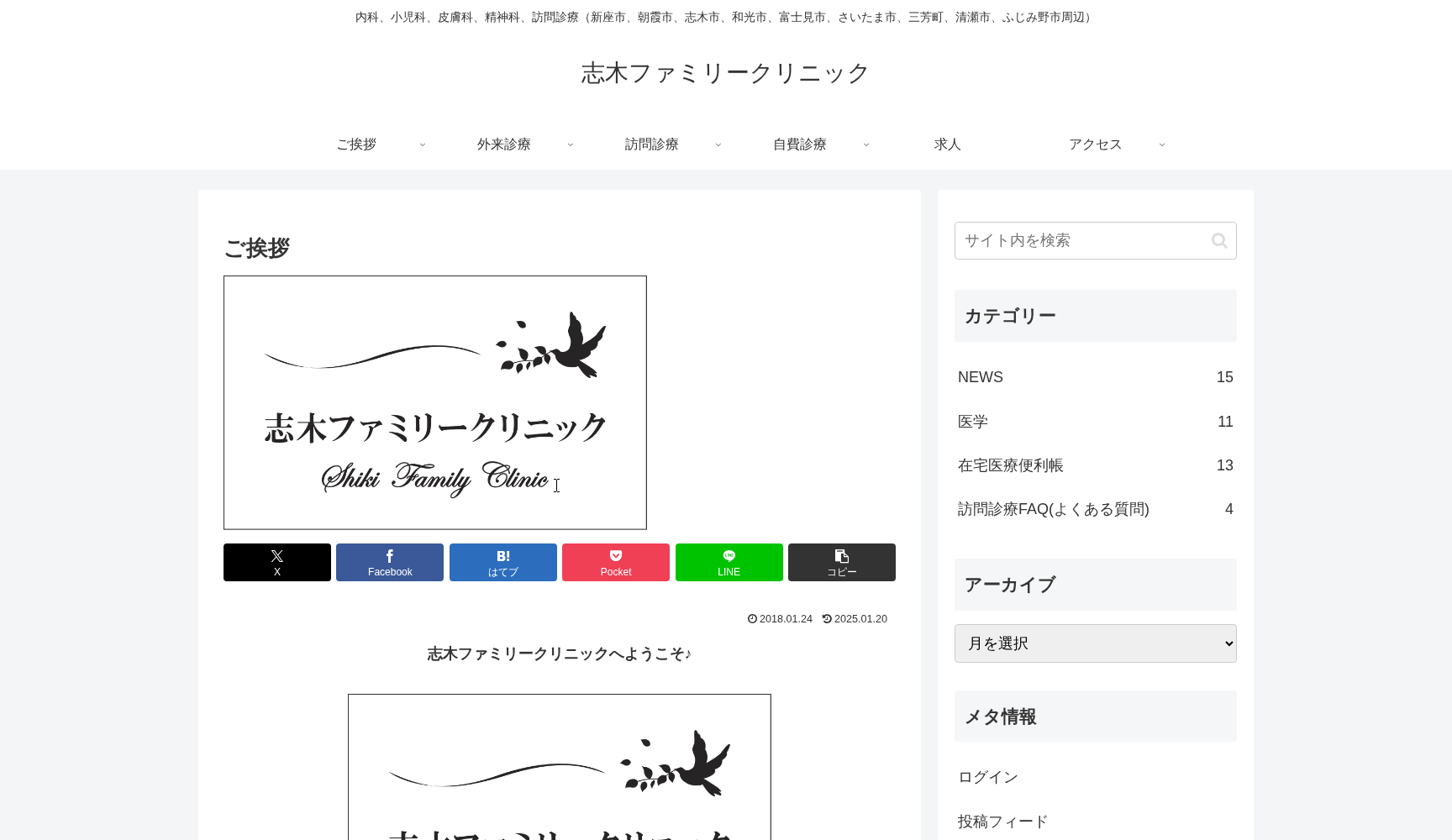
Task: Focus the サイト内を検索 search field
Action: tap(1076, 240)
